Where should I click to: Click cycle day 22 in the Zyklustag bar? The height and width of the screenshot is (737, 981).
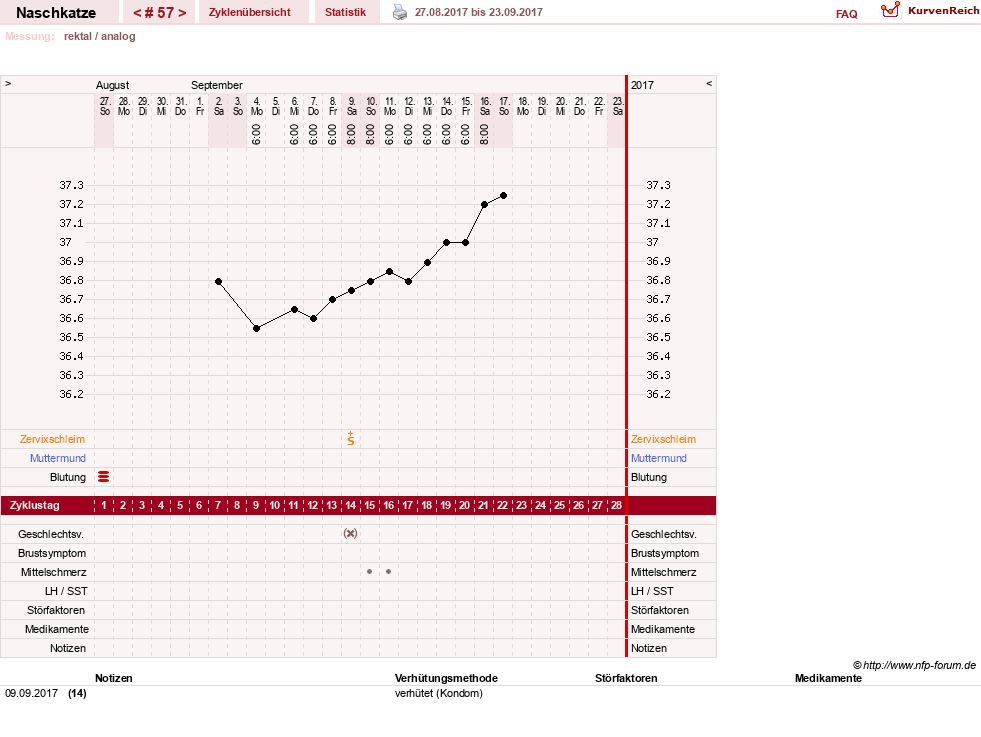(x=502, y=505)
